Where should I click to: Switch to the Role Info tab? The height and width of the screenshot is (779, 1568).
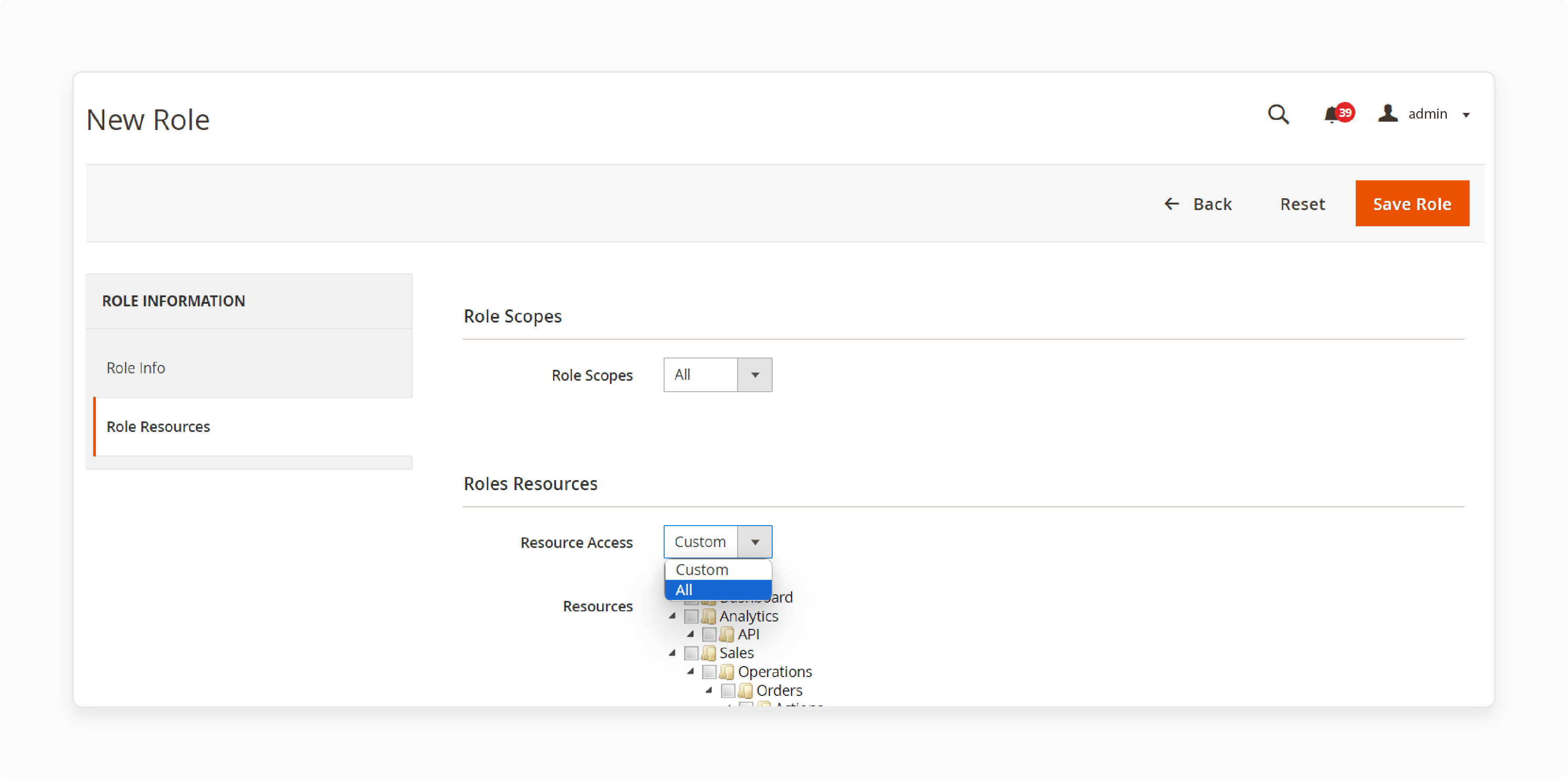click(249, 368)
